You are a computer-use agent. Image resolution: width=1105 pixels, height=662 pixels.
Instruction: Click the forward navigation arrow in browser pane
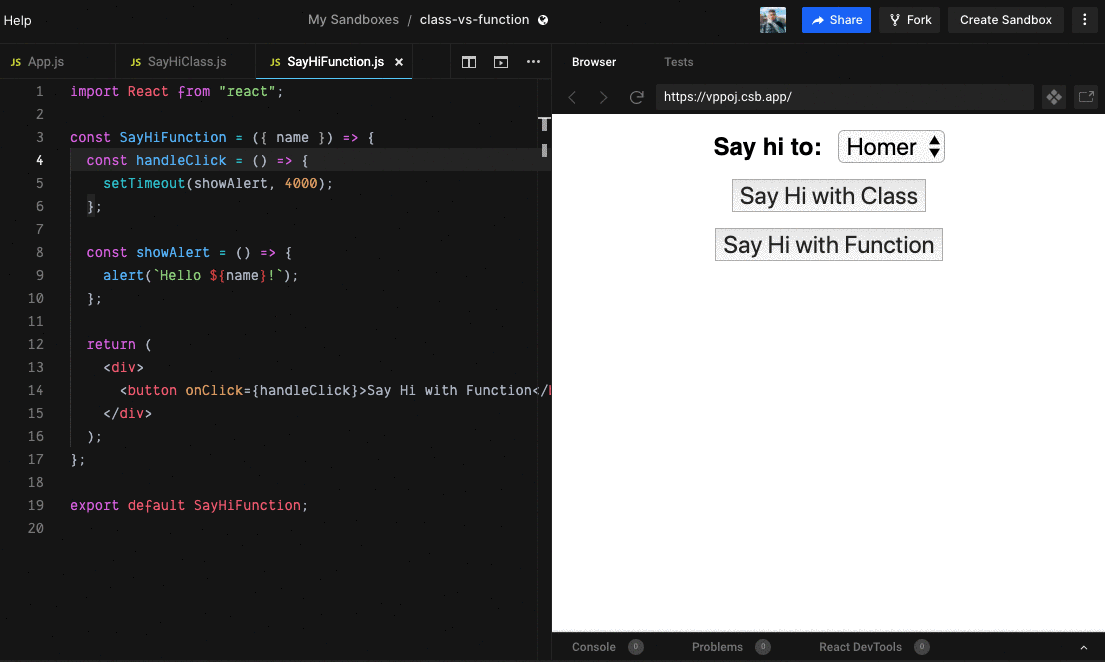tap(603, 97)
